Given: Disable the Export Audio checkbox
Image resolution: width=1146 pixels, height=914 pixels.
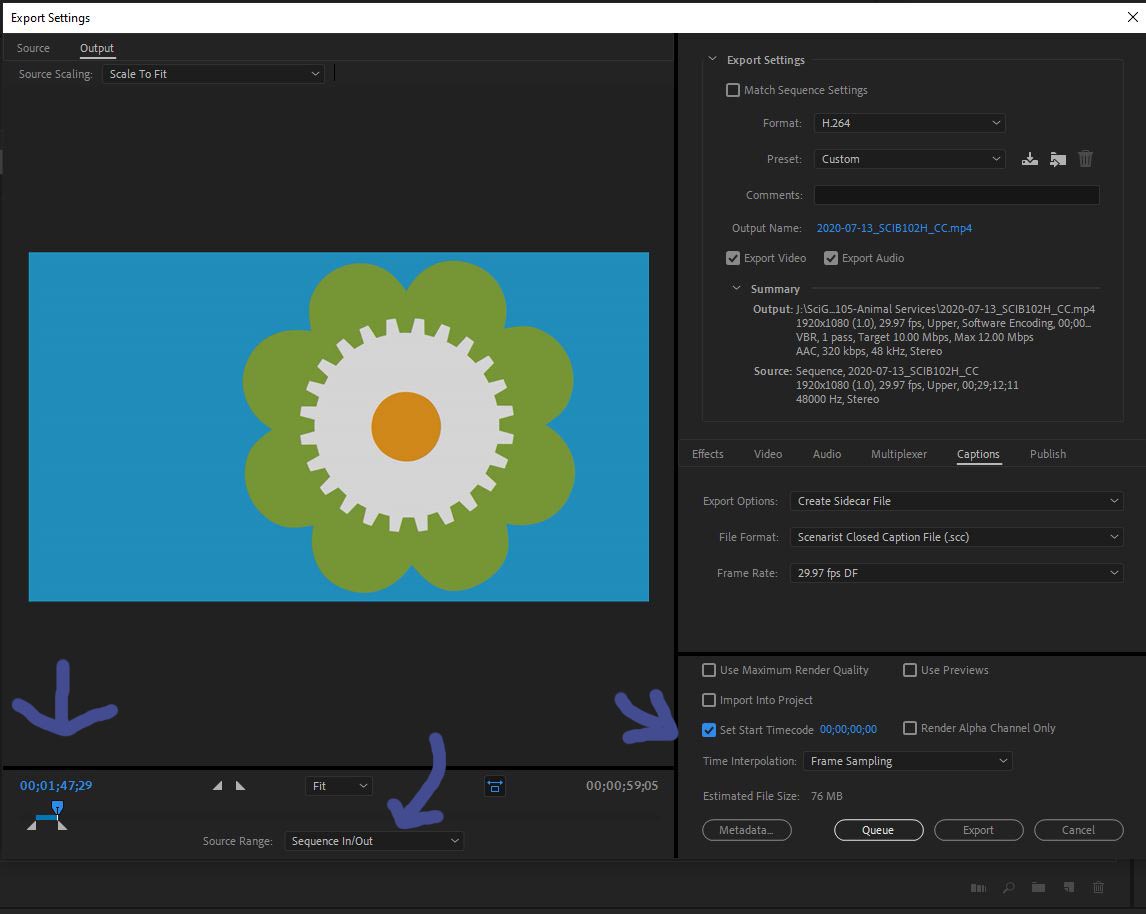Looking at the screenshot, I should click(x=831, y=258).
